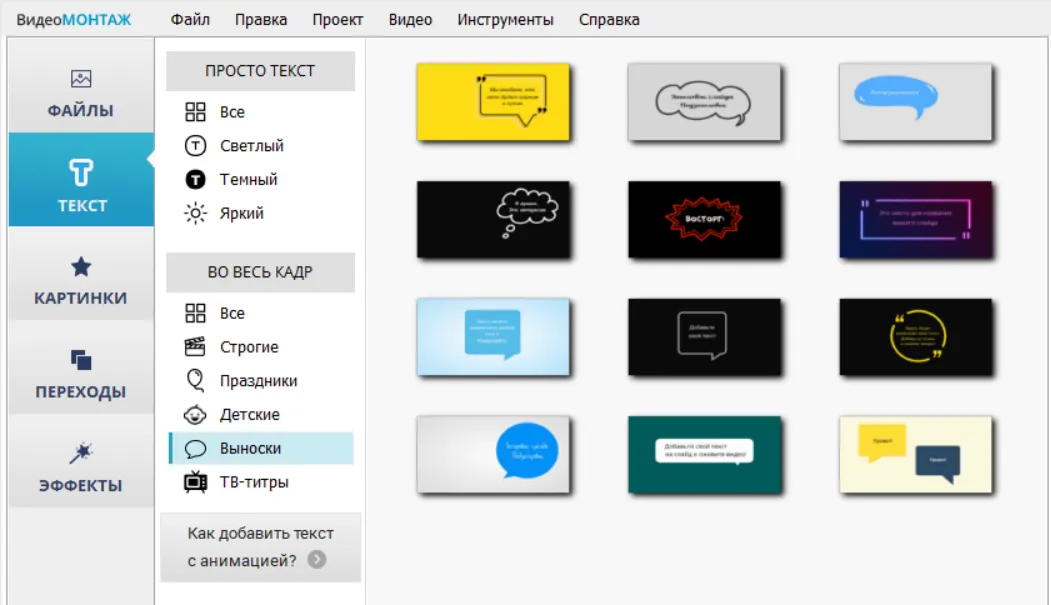Click the grid icon for Все under Просто текст

click(195, 112)
